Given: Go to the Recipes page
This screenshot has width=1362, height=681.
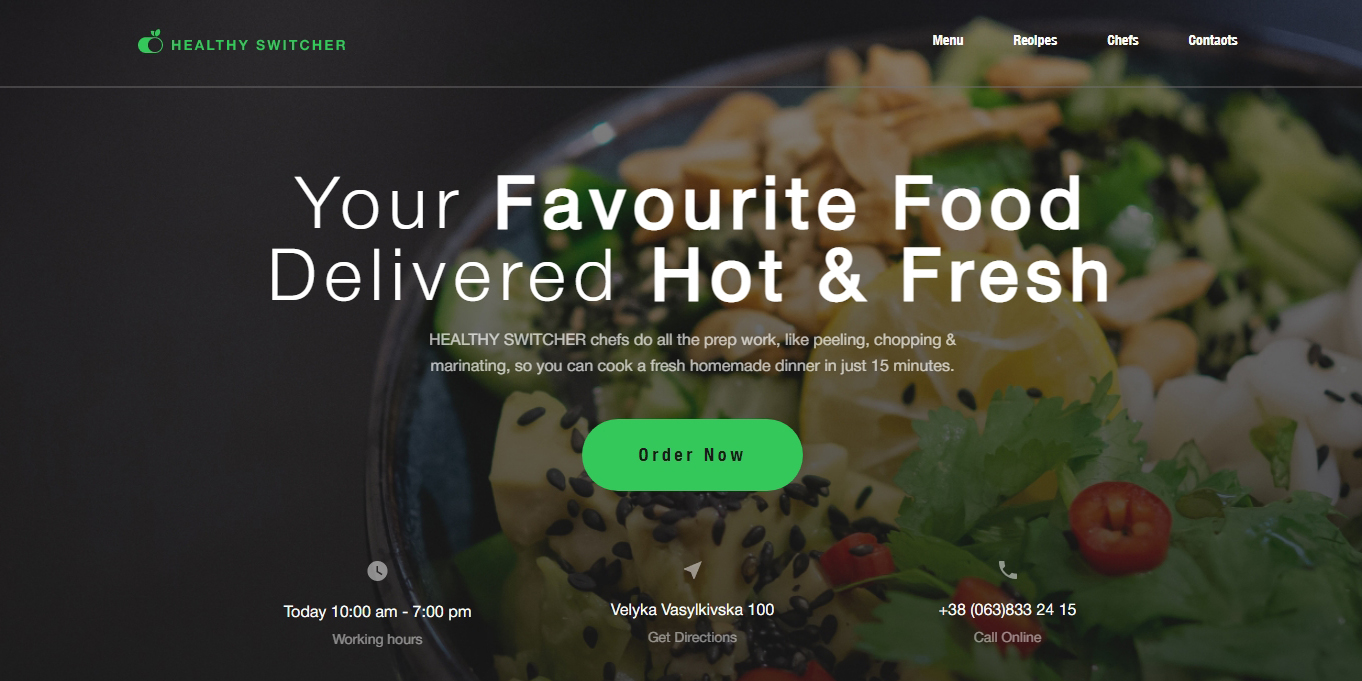Looking at the screenshot, I should [x=1035, y=40].
